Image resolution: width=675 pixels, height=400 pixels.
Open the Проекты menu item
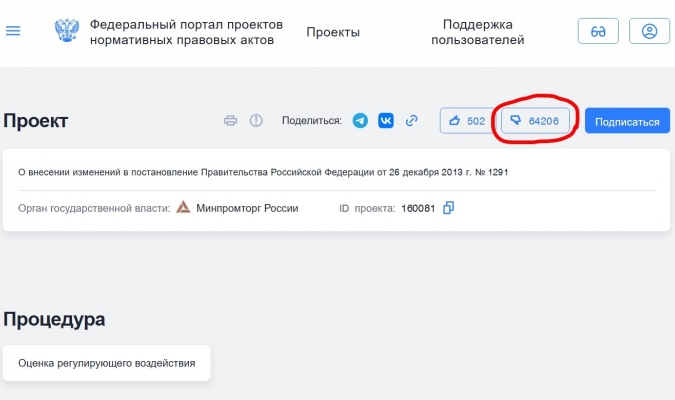[x=333, y=32]
